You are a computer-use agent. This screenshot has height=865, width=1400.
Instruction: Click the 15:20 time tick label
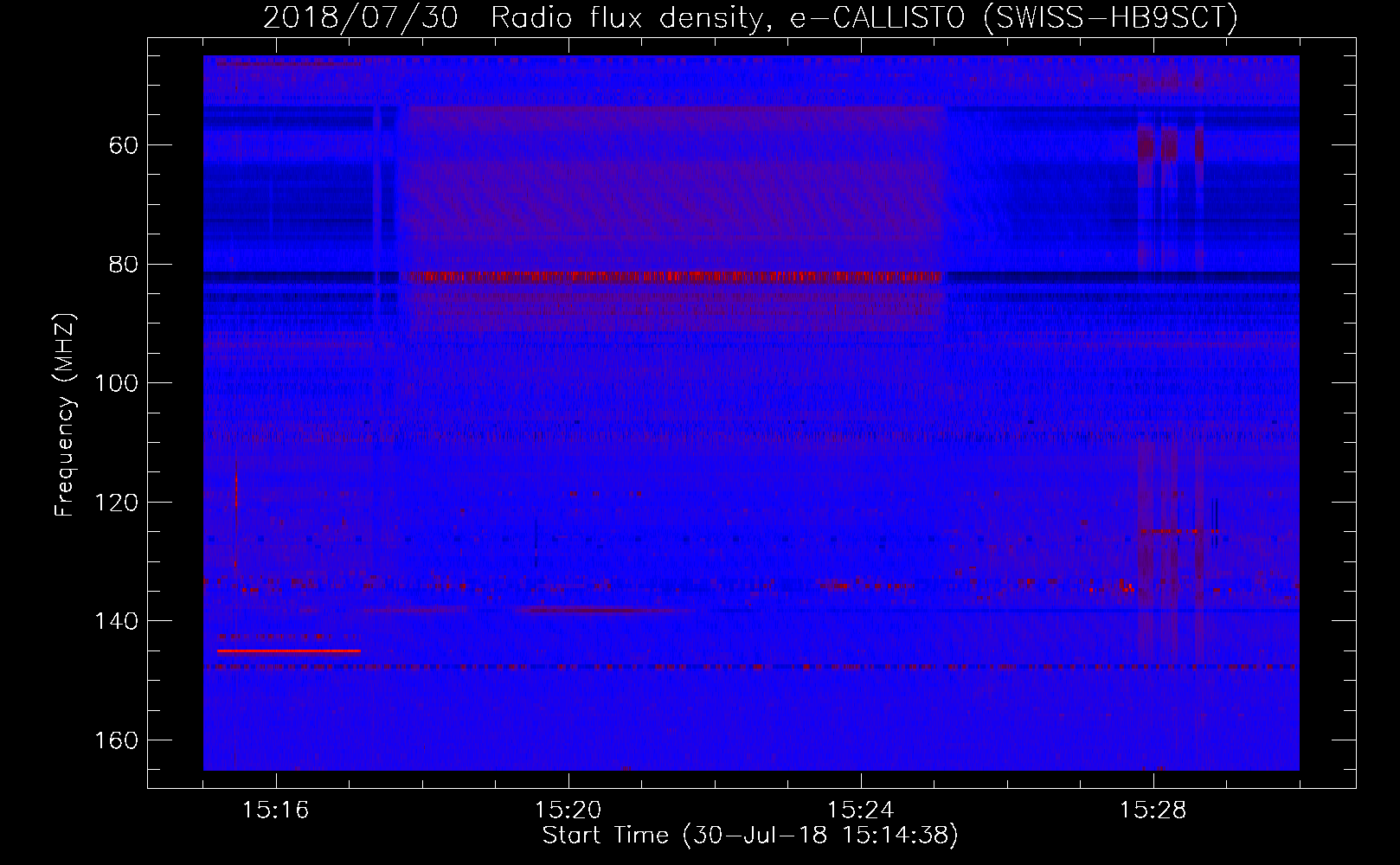(x=568, y=811)
